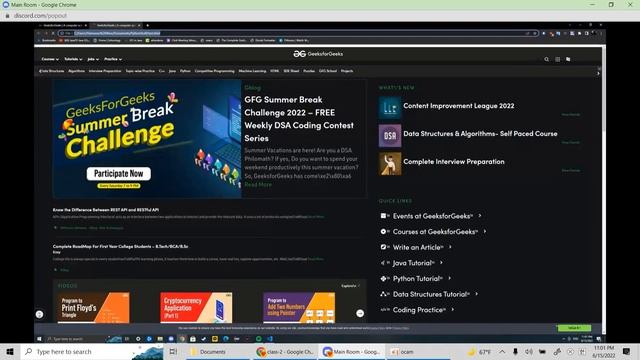Open Task View on the taskbar

(173, 351)
